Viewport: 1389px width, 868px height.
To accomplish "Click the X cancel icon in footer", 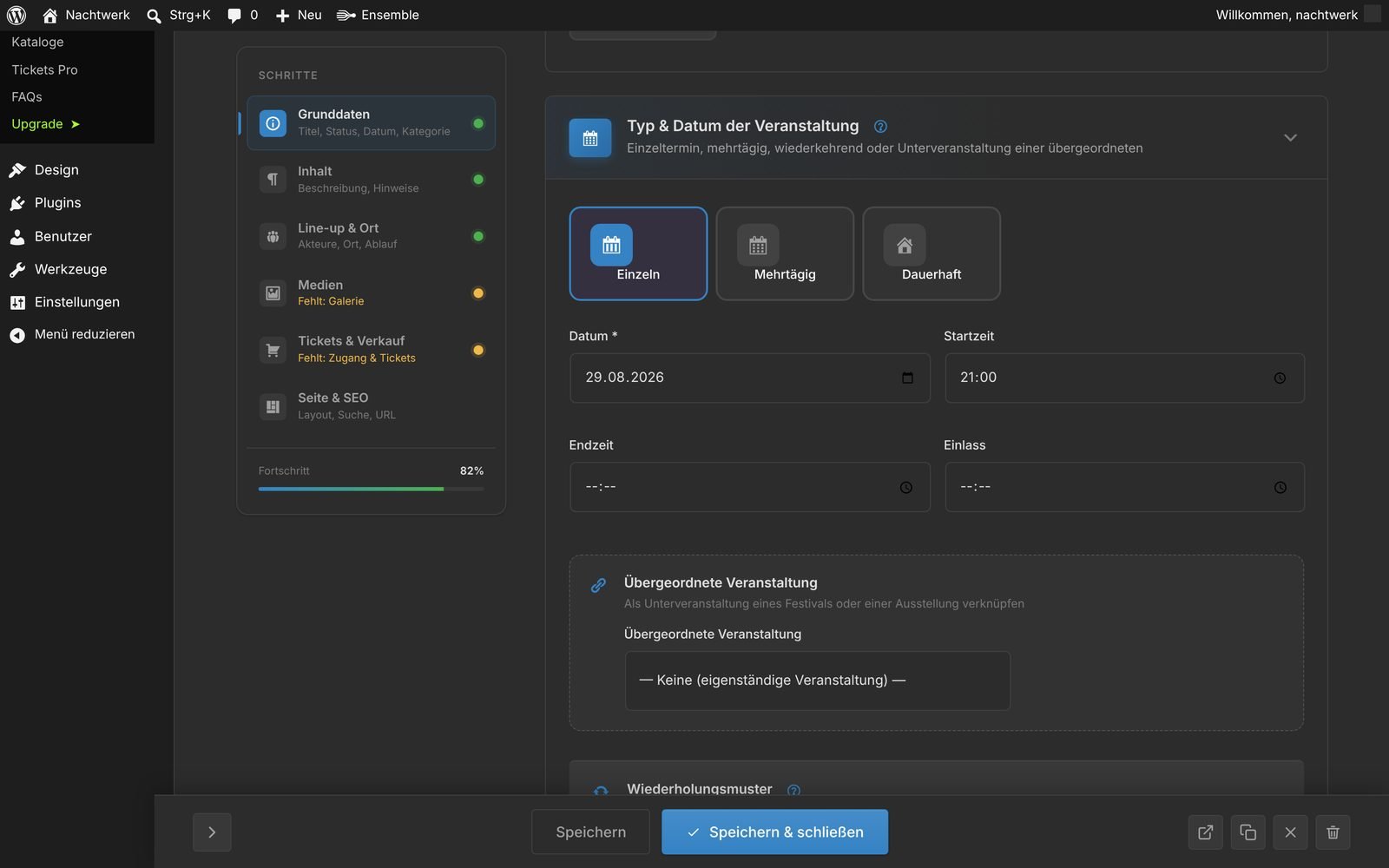I will point(1290,832).
